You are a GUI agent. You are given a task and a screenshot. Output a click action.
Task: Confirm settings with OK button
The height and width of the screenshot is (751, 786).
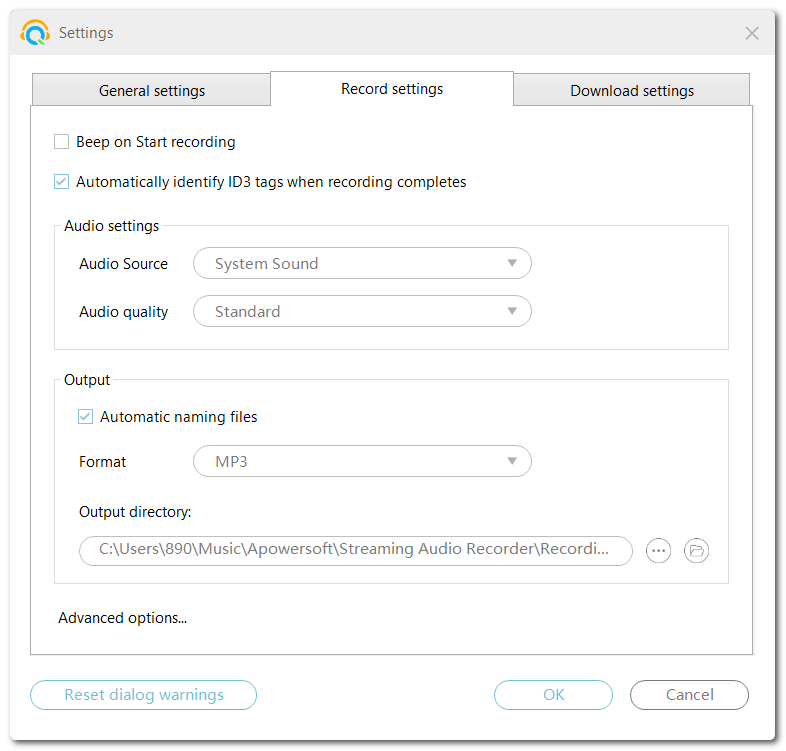point(553,695)
